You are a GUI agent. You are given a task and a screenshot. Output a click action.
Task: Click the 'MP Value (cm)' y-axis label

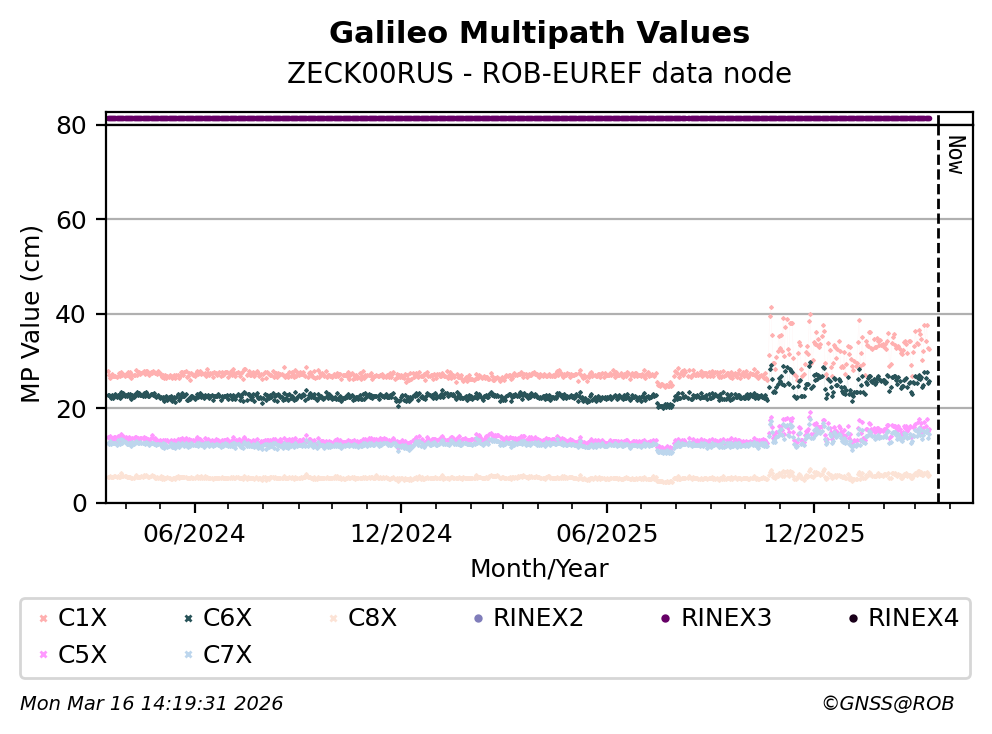coord(33,314)
